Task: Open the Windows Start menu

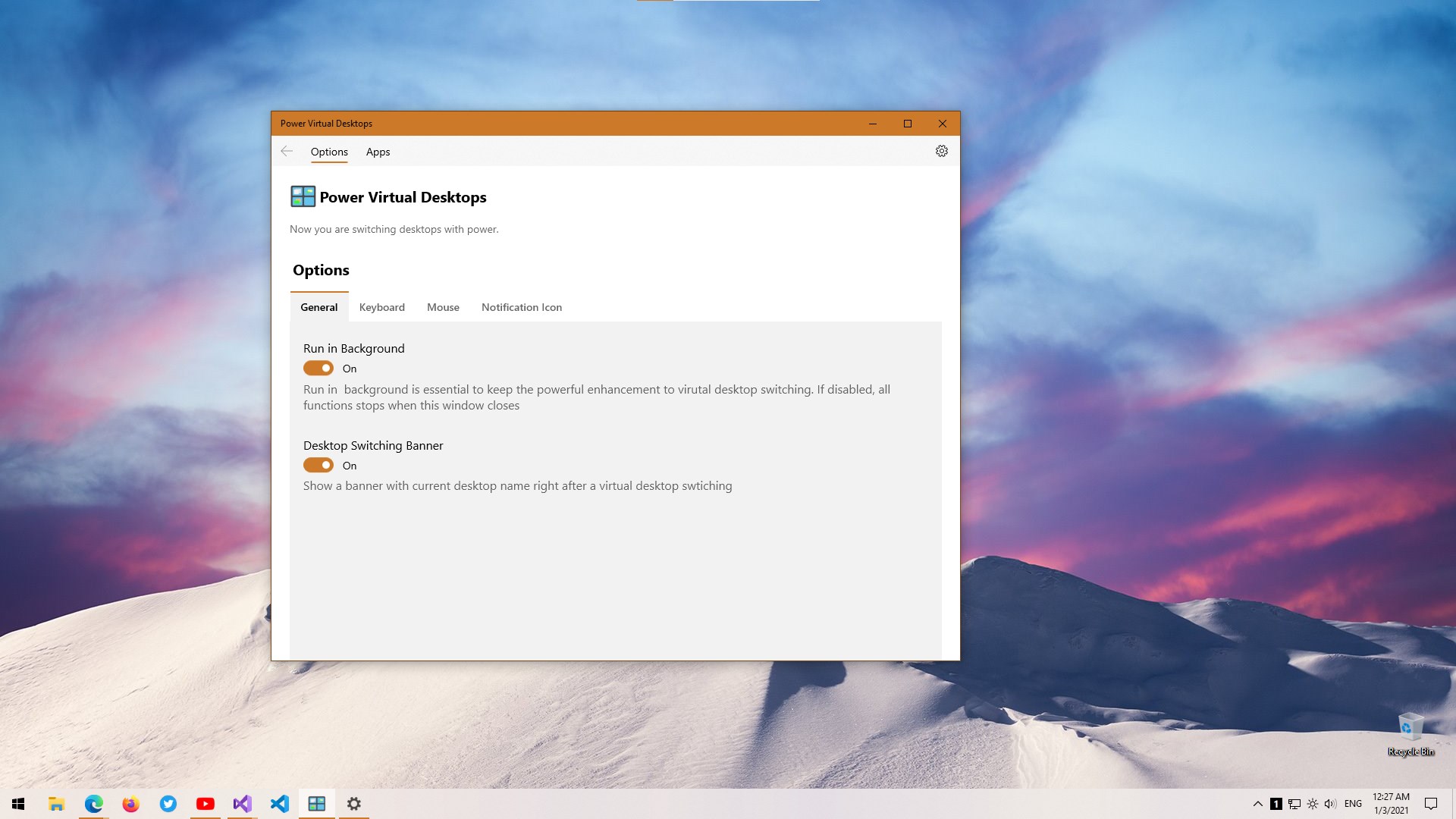Action: point(19,804)
